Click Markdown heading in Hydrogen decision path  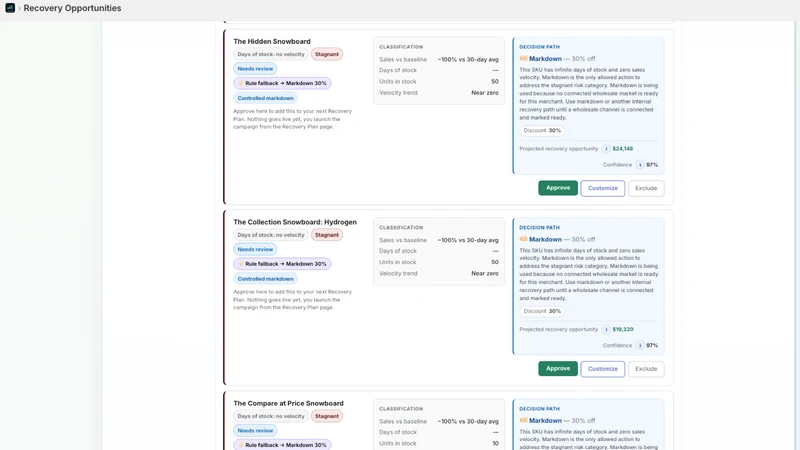[x=545, y=239]
